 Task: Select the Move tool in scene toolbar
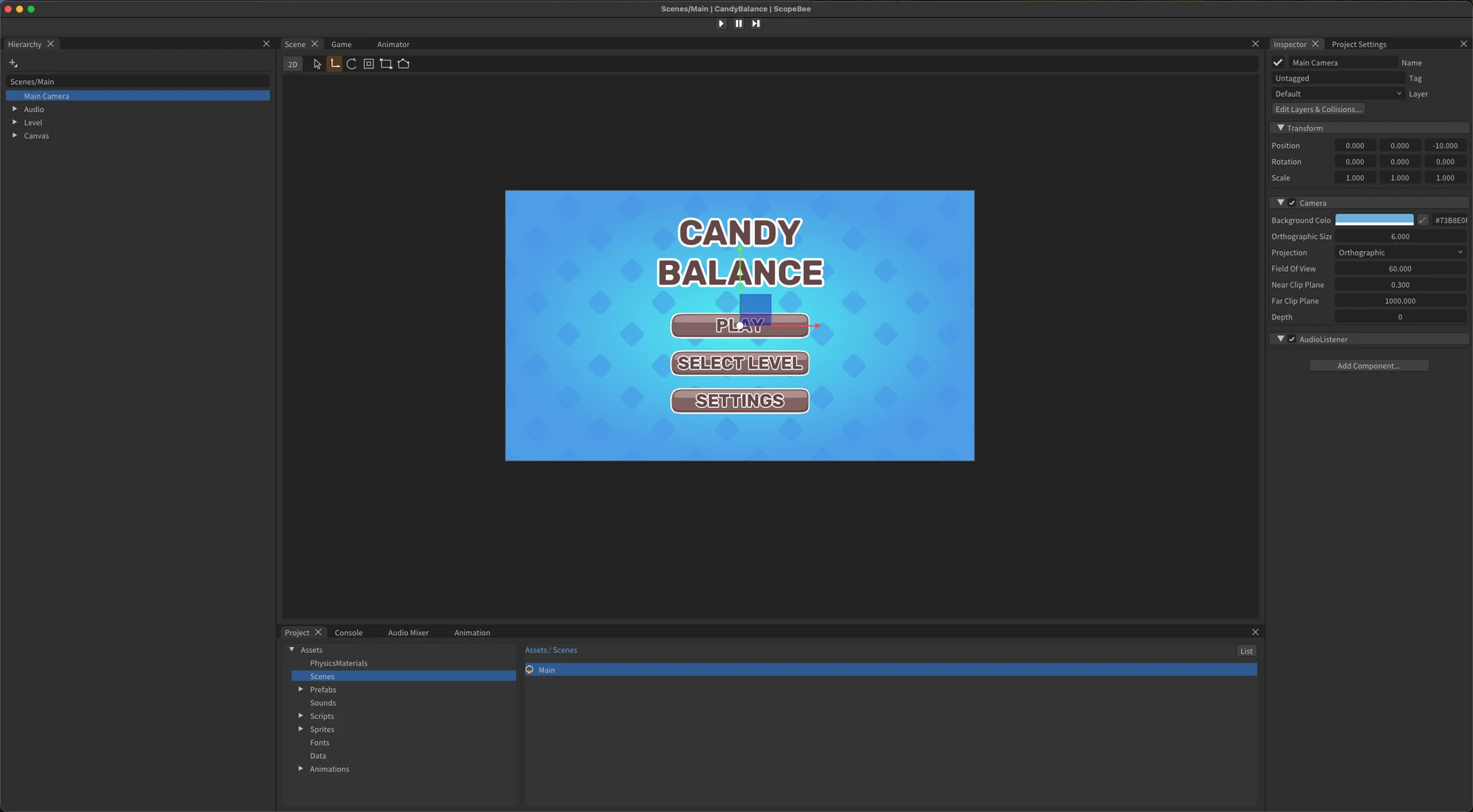pyautogui.click(x=334, y=64)
